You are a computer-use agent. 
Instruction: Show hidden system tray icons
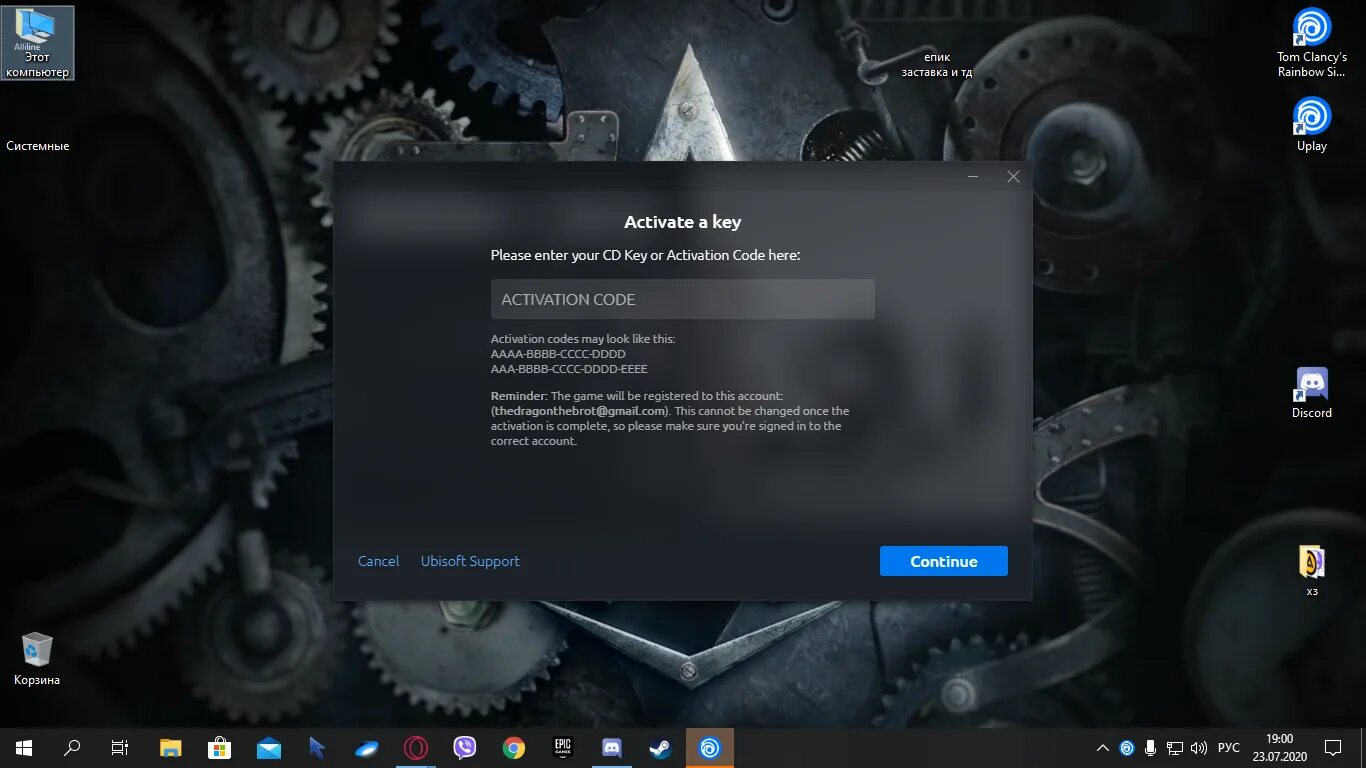[1103, 748]
